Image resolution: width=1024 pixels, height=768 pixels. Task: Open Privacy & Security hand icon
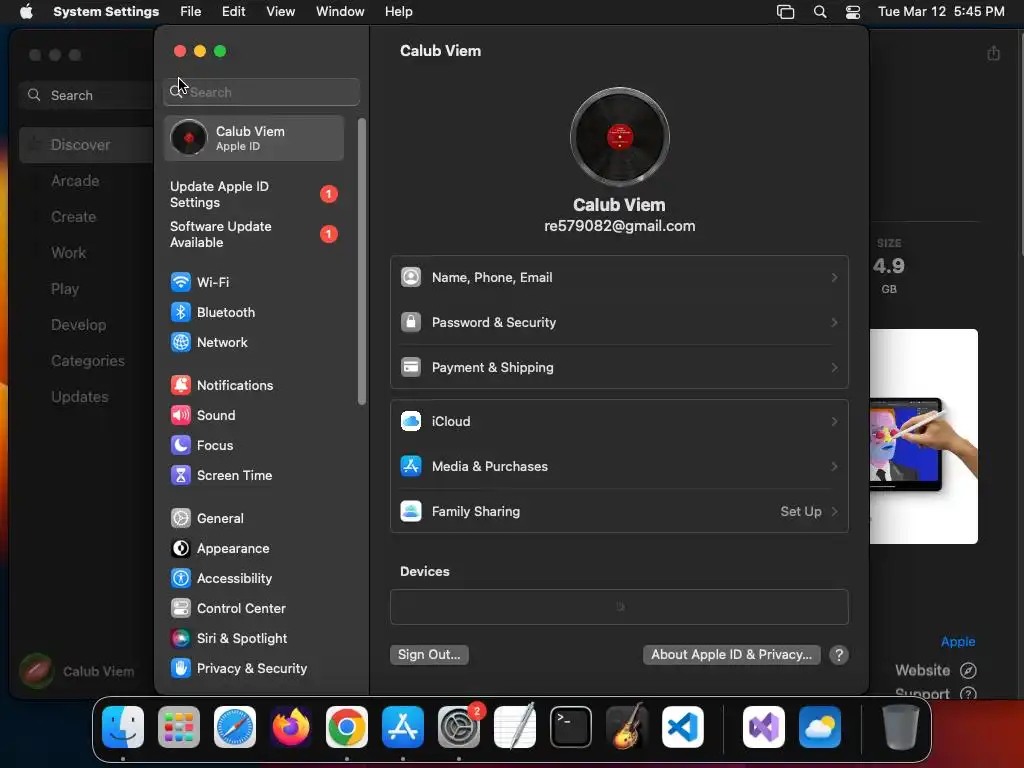click(180, 669)
